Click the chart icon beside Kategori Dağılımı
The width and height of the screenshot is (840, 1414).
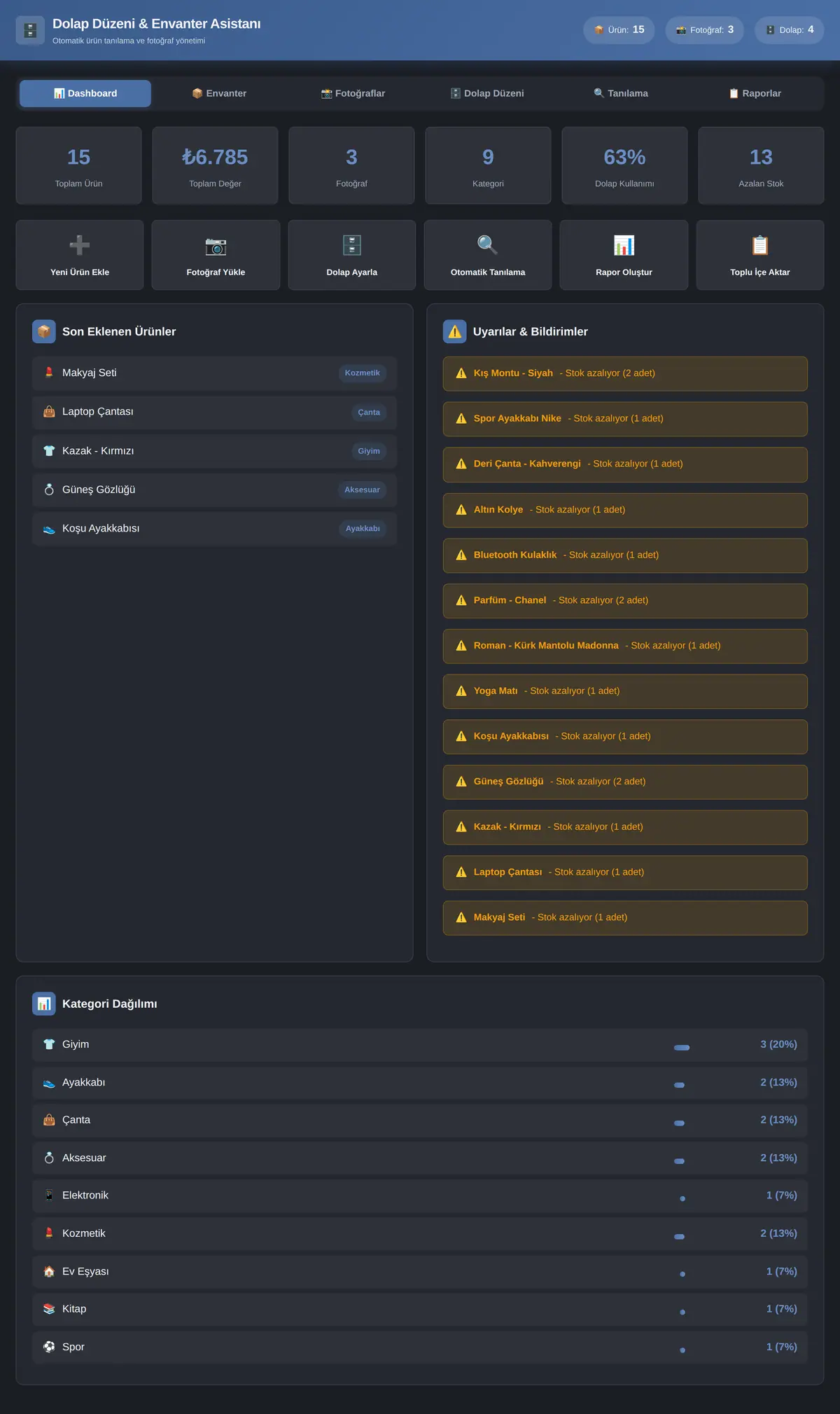44,1004
